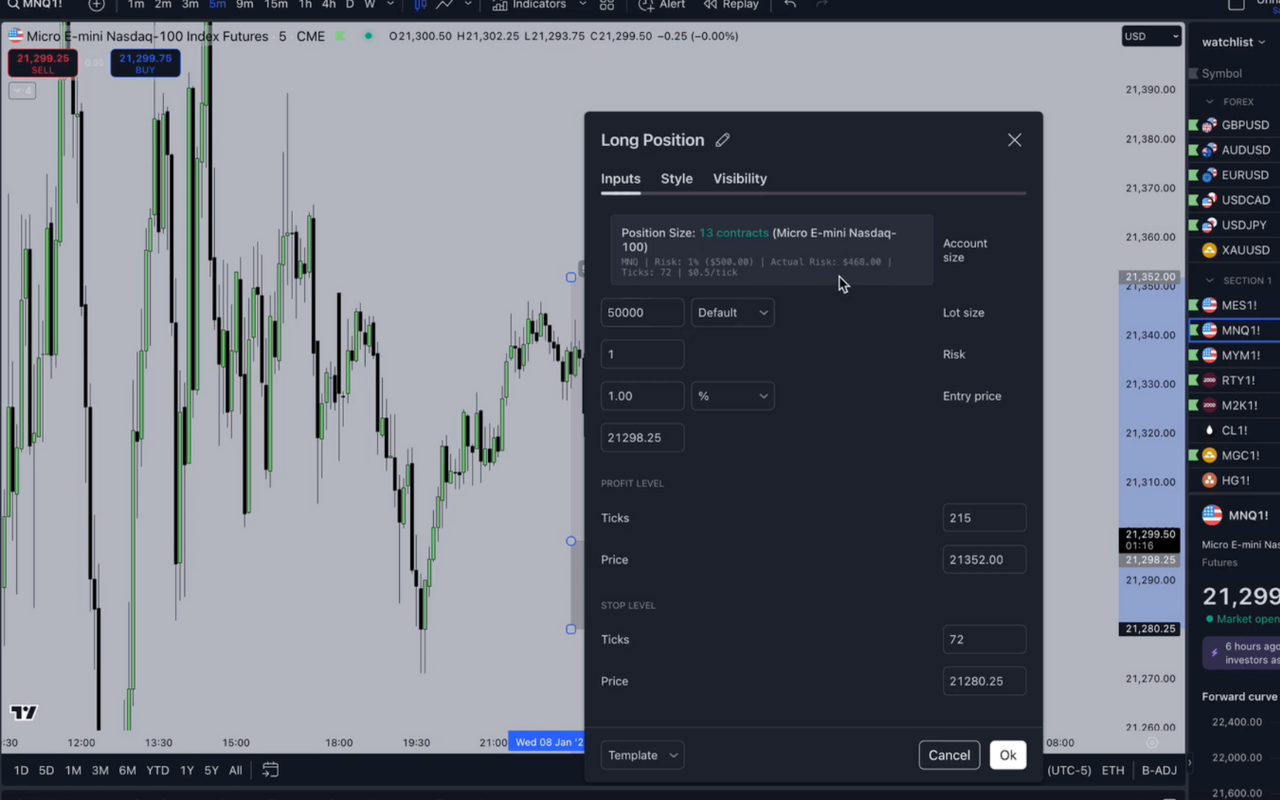Click the TradingView logo on the chart
1280x800 pixels.
(x=24, y=713)
